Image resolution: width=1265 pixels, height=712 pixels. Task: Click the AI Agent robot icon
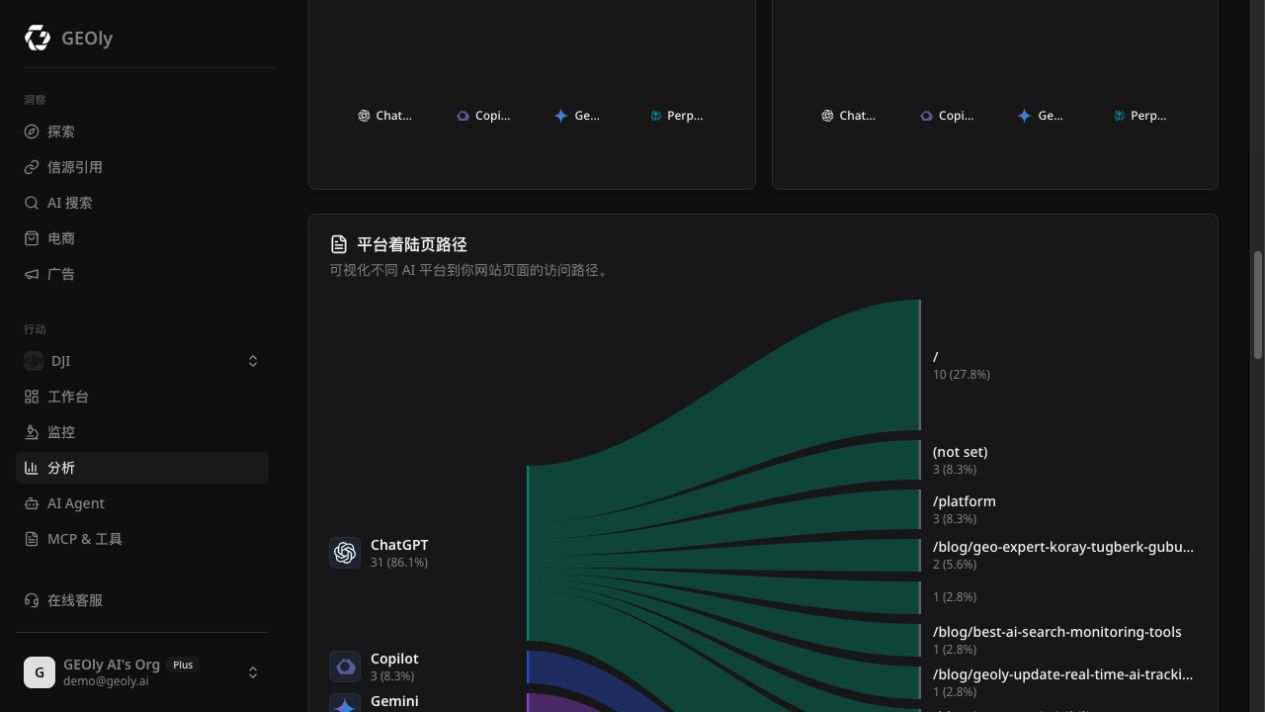[32, 503]
